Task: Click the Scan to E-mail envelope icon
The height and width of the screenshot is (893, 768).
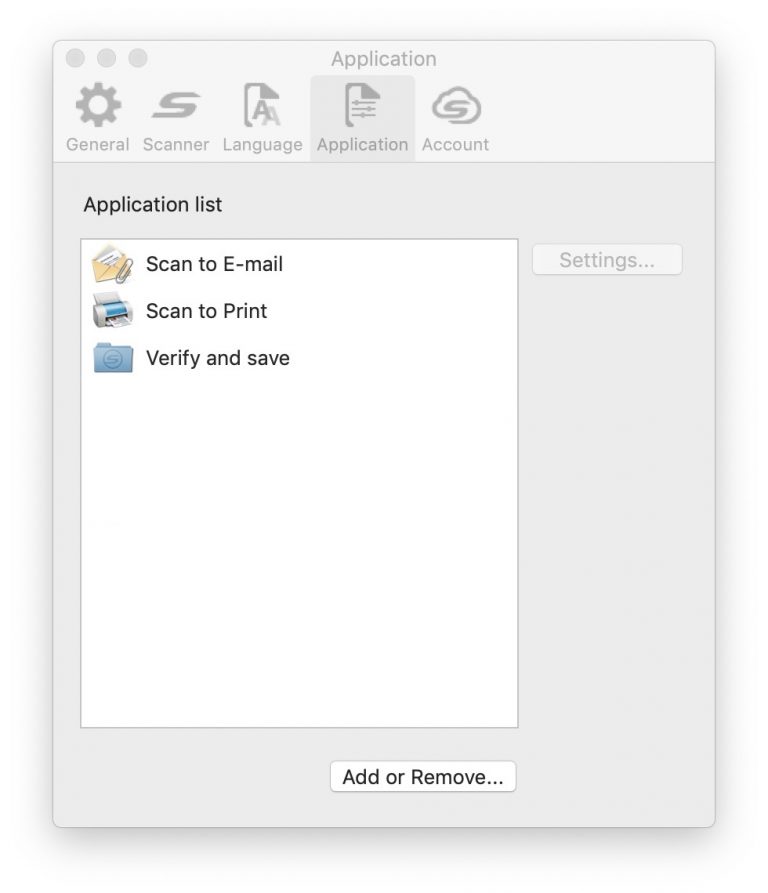Action: tap(113, 264)
